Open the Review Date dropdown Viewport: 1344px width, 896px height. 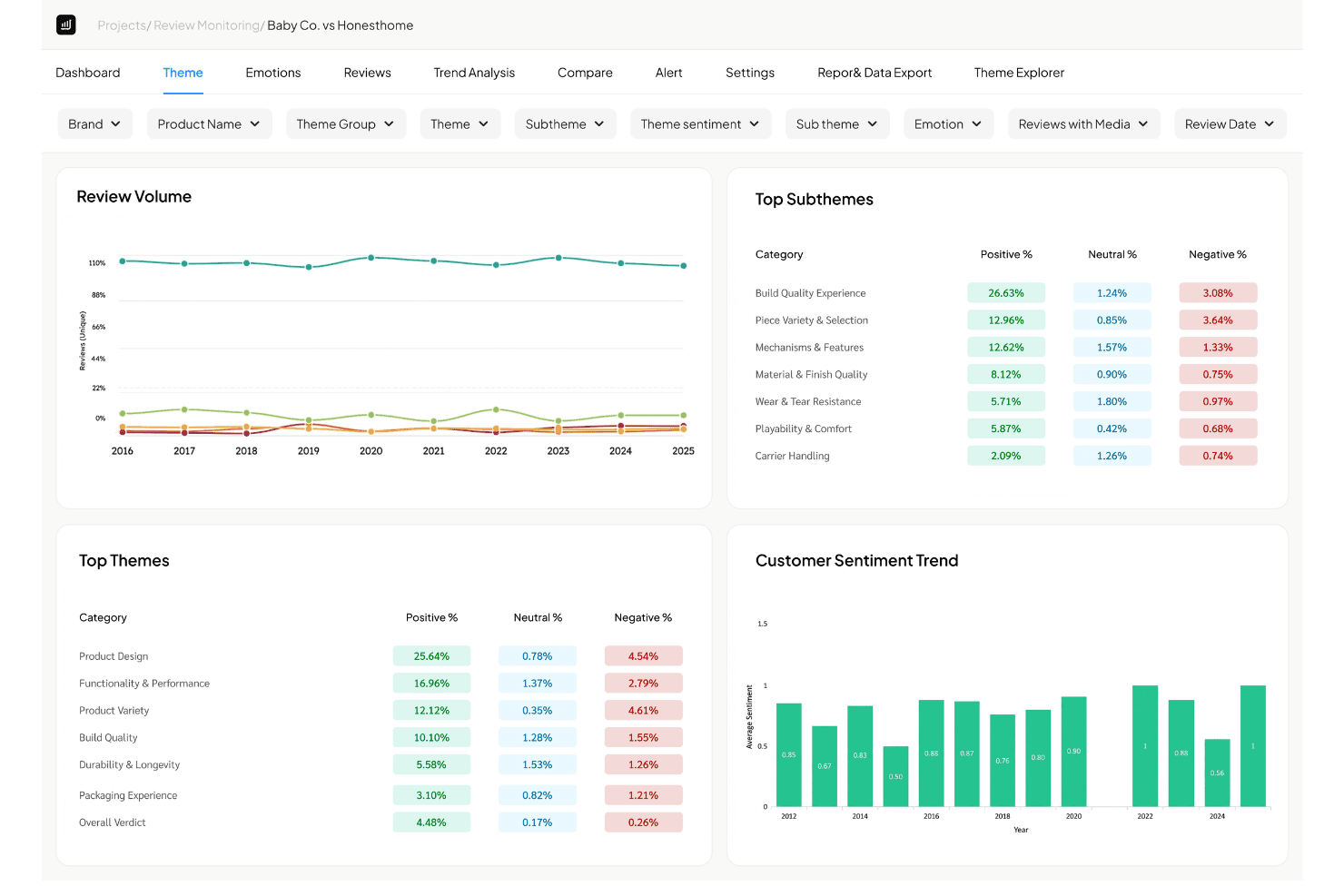1230,124
